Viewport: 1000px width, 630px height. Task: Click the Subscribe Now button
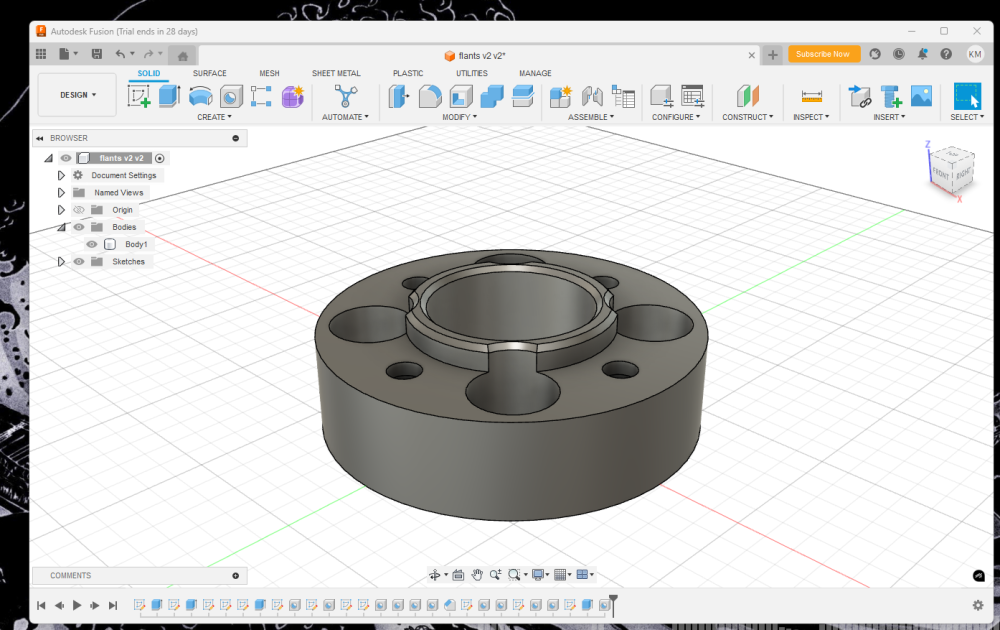[x=824, y=54]
